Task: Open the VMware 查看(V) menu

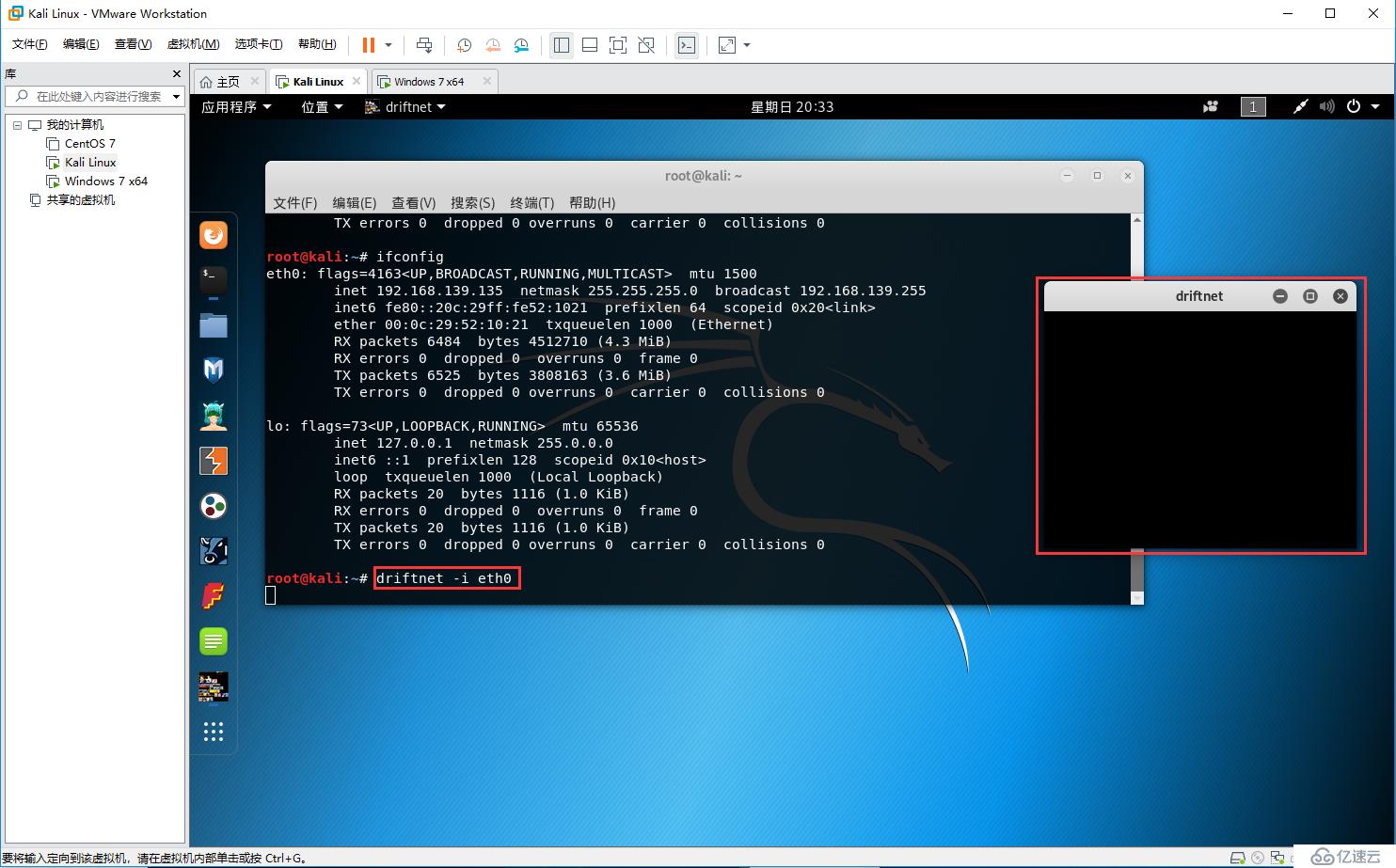Action: click(133, 44)
